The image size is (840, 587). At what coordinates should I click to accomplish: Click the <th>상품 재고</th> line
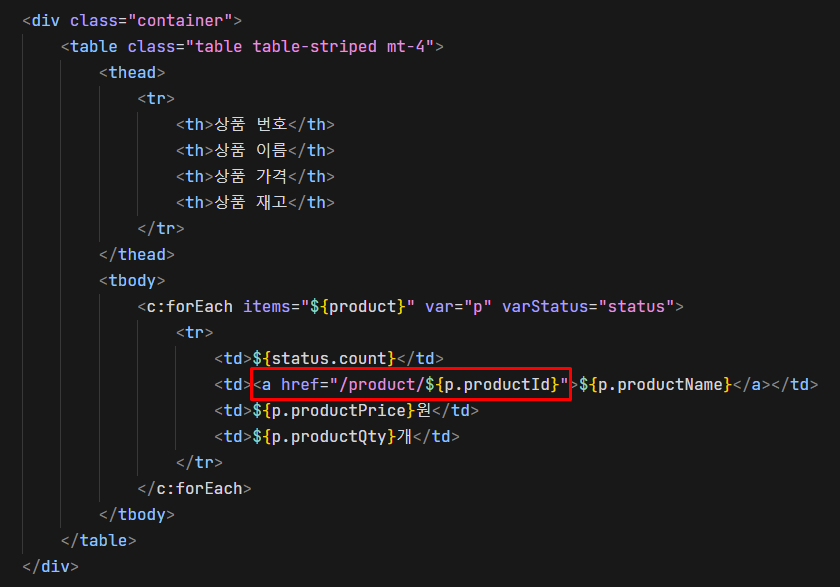[255, 202]
